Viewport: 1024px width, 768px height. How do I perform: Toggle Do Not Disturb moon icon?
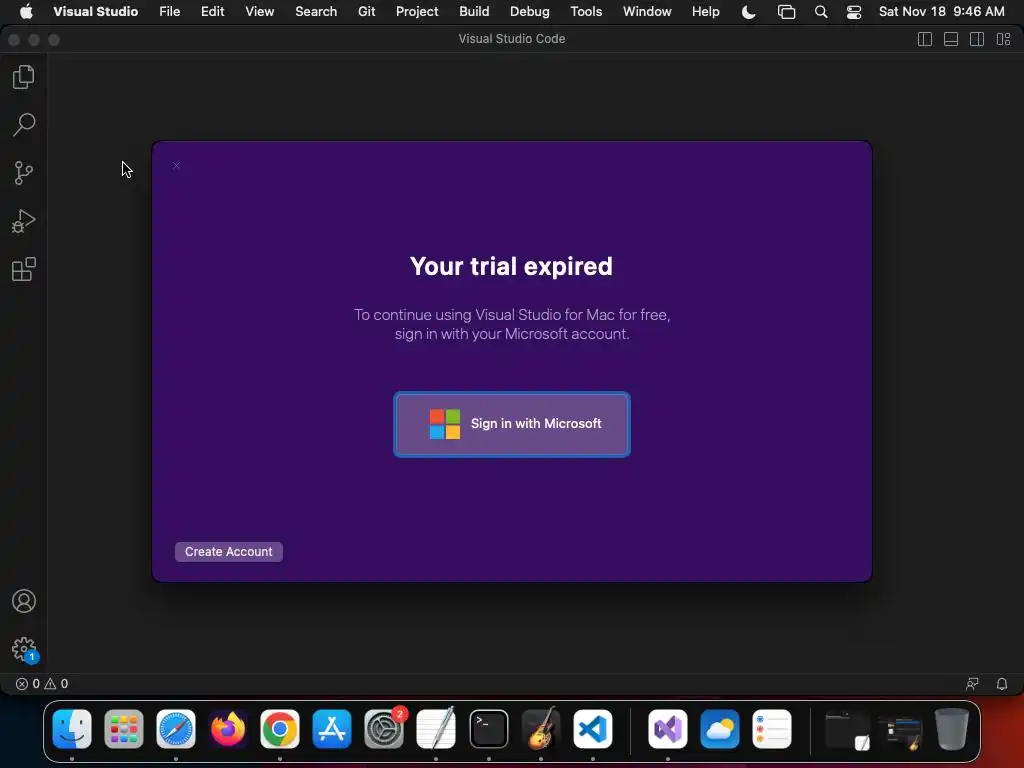click(748, 12)
